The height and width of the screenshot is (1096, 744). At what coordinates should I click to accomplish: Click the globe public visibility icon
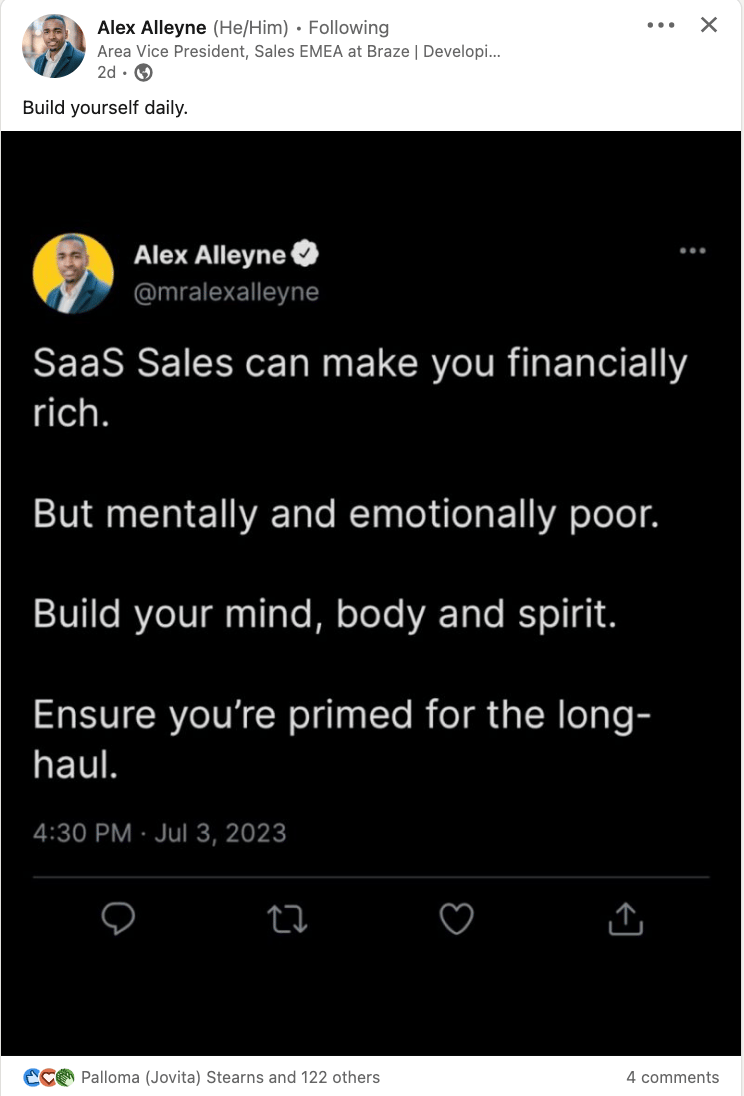coord(144,72)
